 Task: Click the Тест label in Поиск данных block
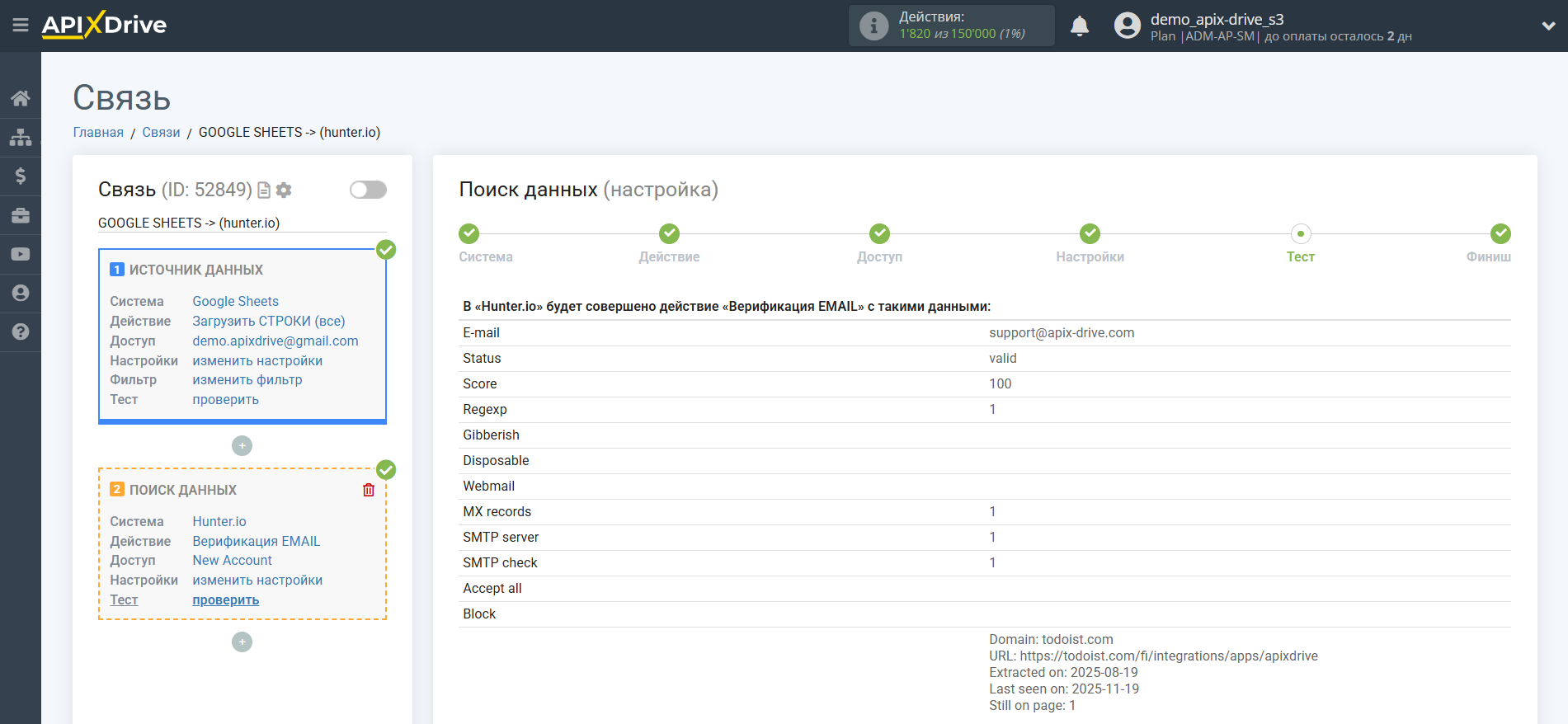point(124,599)
